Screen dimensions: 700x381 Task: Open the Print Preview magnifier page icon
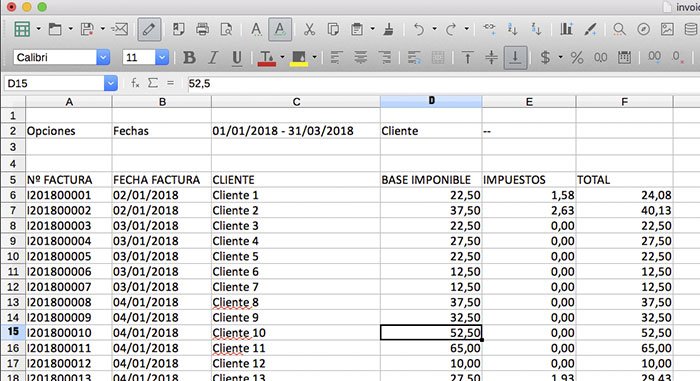coord(226,29)
